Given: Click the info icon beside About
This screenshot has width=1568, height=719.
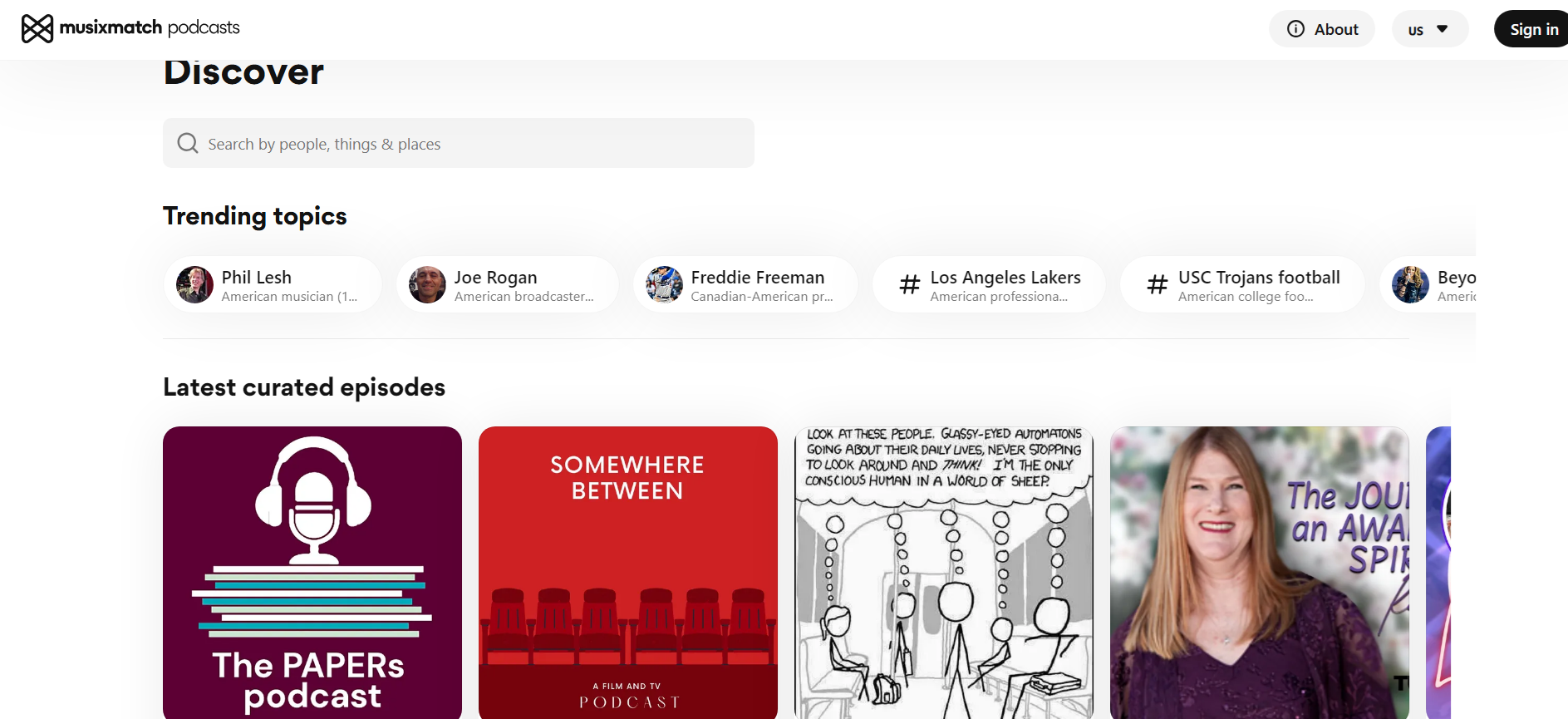Looking at the screenshot, I should click(x=1295, y=29).
